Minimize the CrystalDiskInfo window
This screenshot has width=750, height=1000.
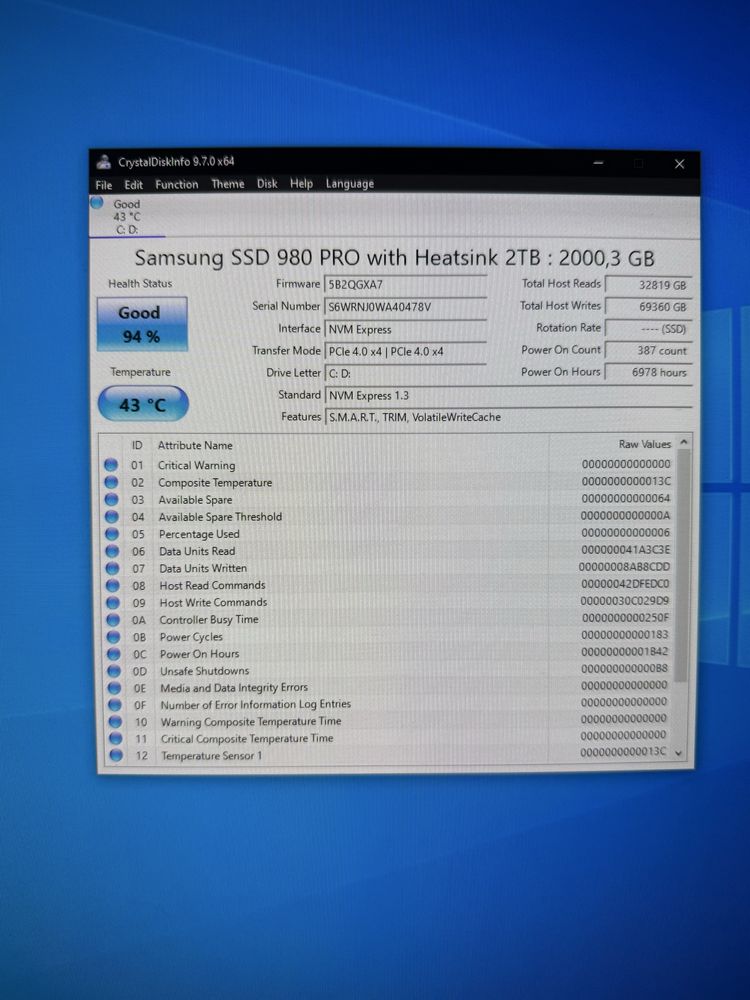[598, 163]
